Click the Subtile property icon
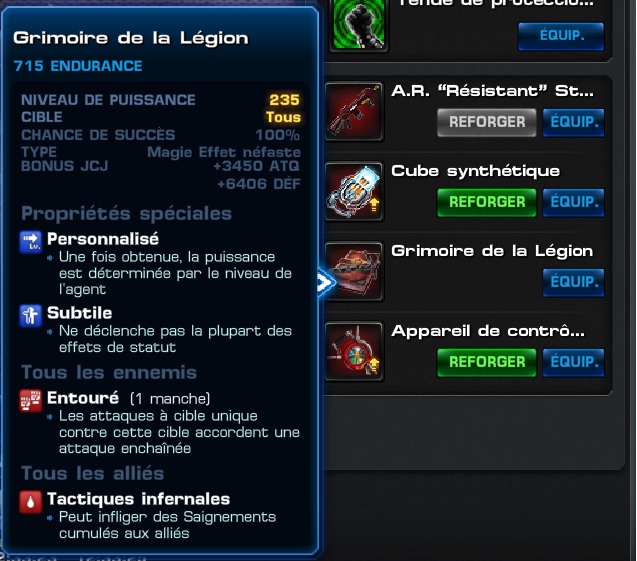This screenshot has width=637, height=561. coord(30,316)
